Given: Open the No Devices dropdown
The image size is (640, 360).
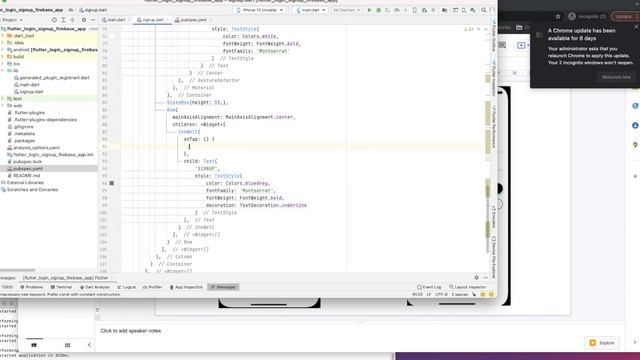Looking at the screenshot, I should click(x=347, y=10).
